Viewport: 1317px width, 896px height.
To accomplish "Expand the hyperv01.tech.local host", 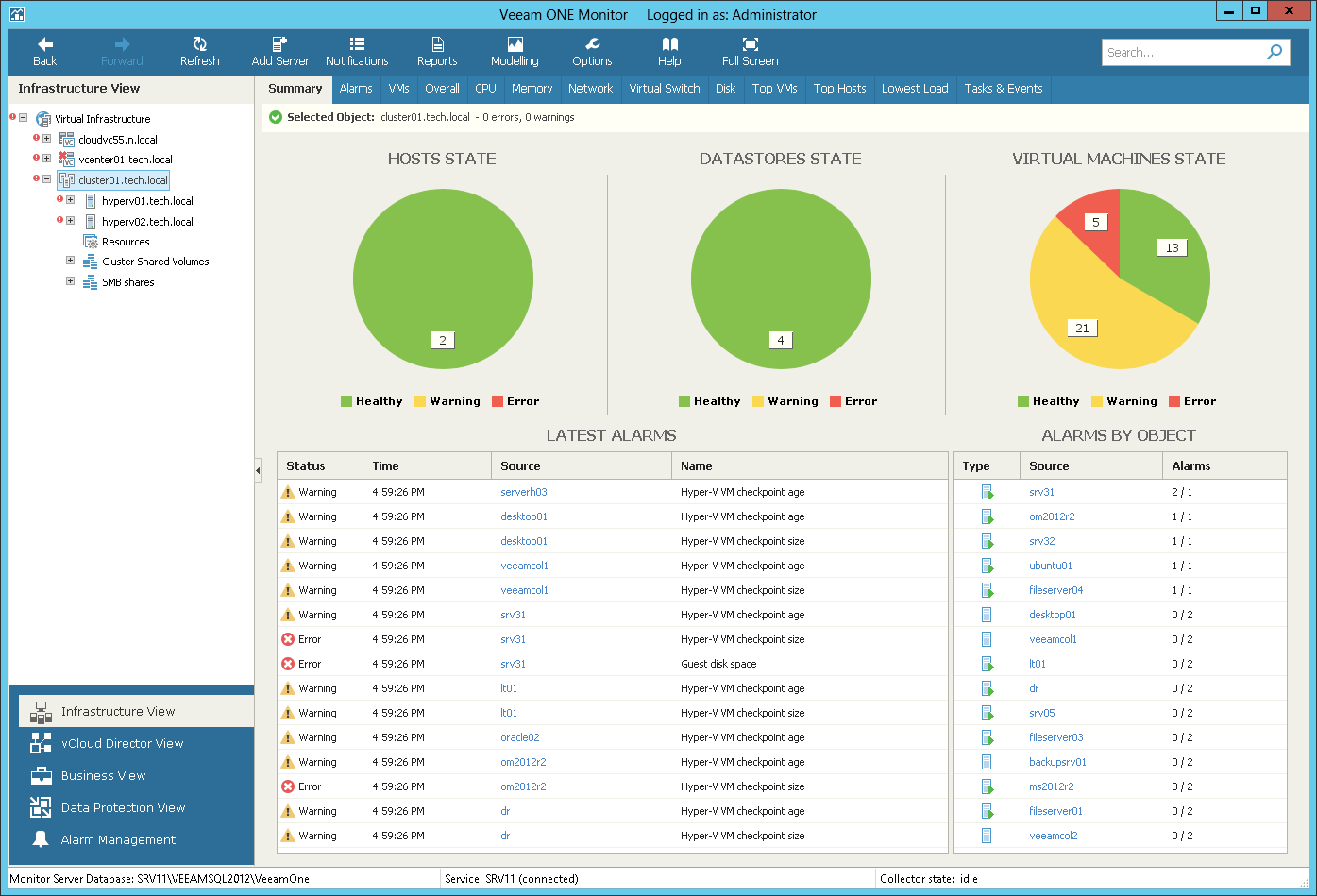I will click(x=70, y=200).
